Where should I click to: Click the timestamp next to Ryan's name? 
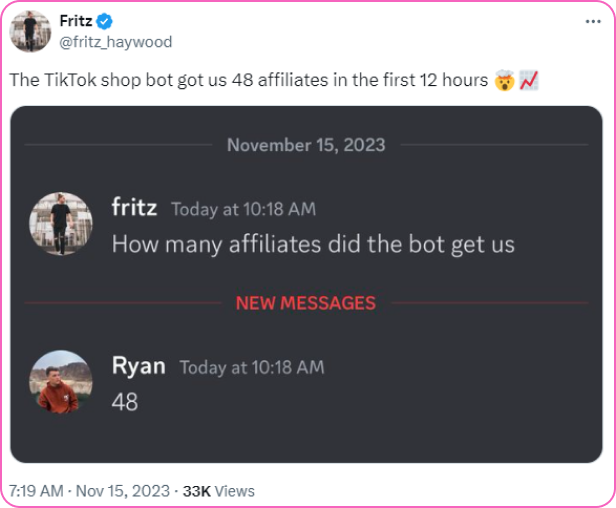[x=252, y=367]
